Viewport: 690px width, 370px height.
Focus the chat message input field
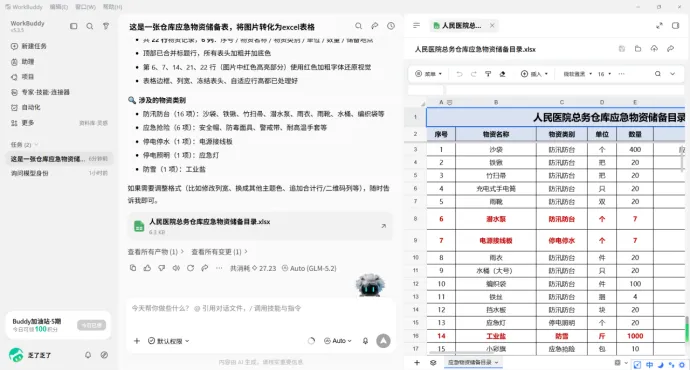click(260, 308)
